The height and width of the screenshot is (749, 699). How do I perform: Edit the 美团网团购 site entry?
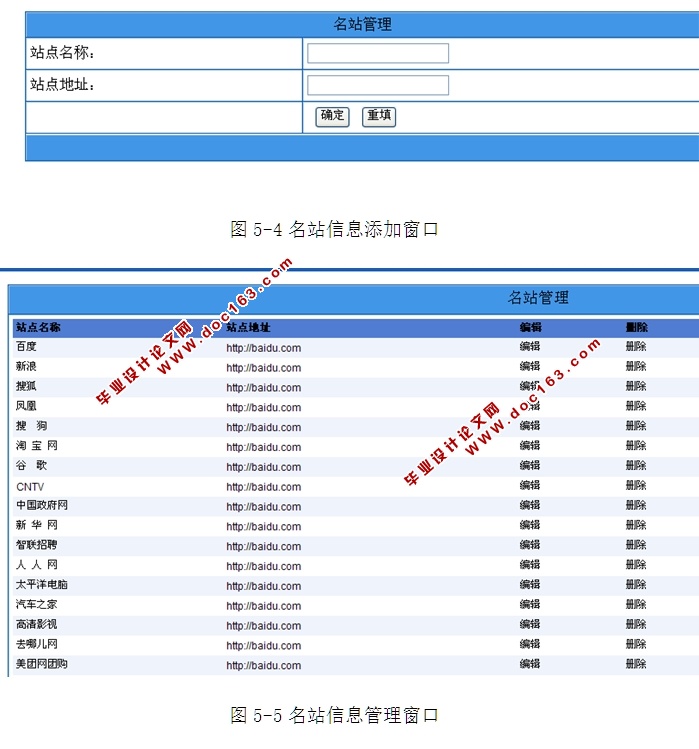pyautogui.click(x=530, y=664)
